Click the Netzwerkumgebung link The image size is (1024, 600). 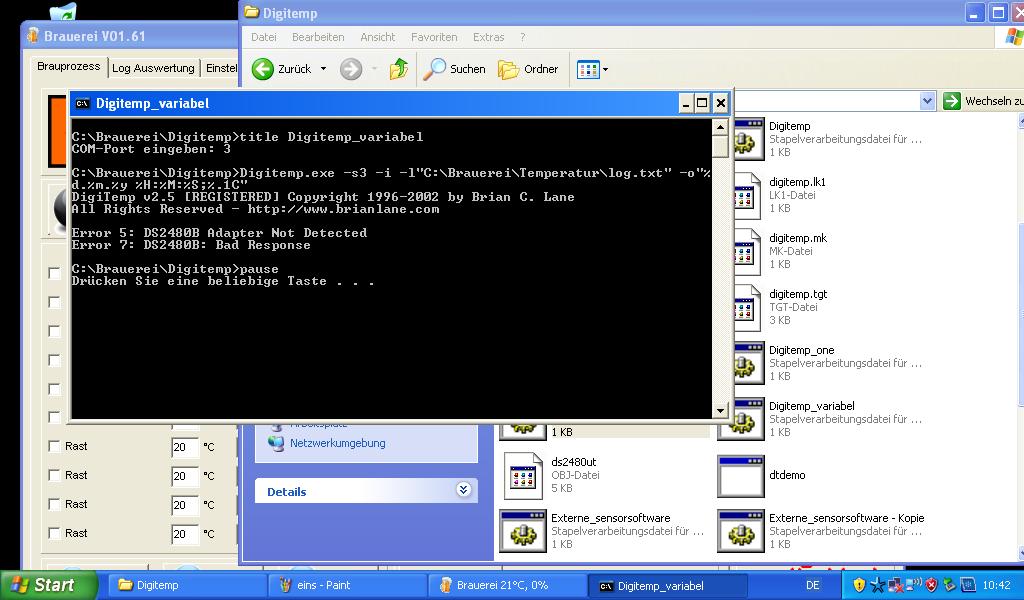(337, 443)
